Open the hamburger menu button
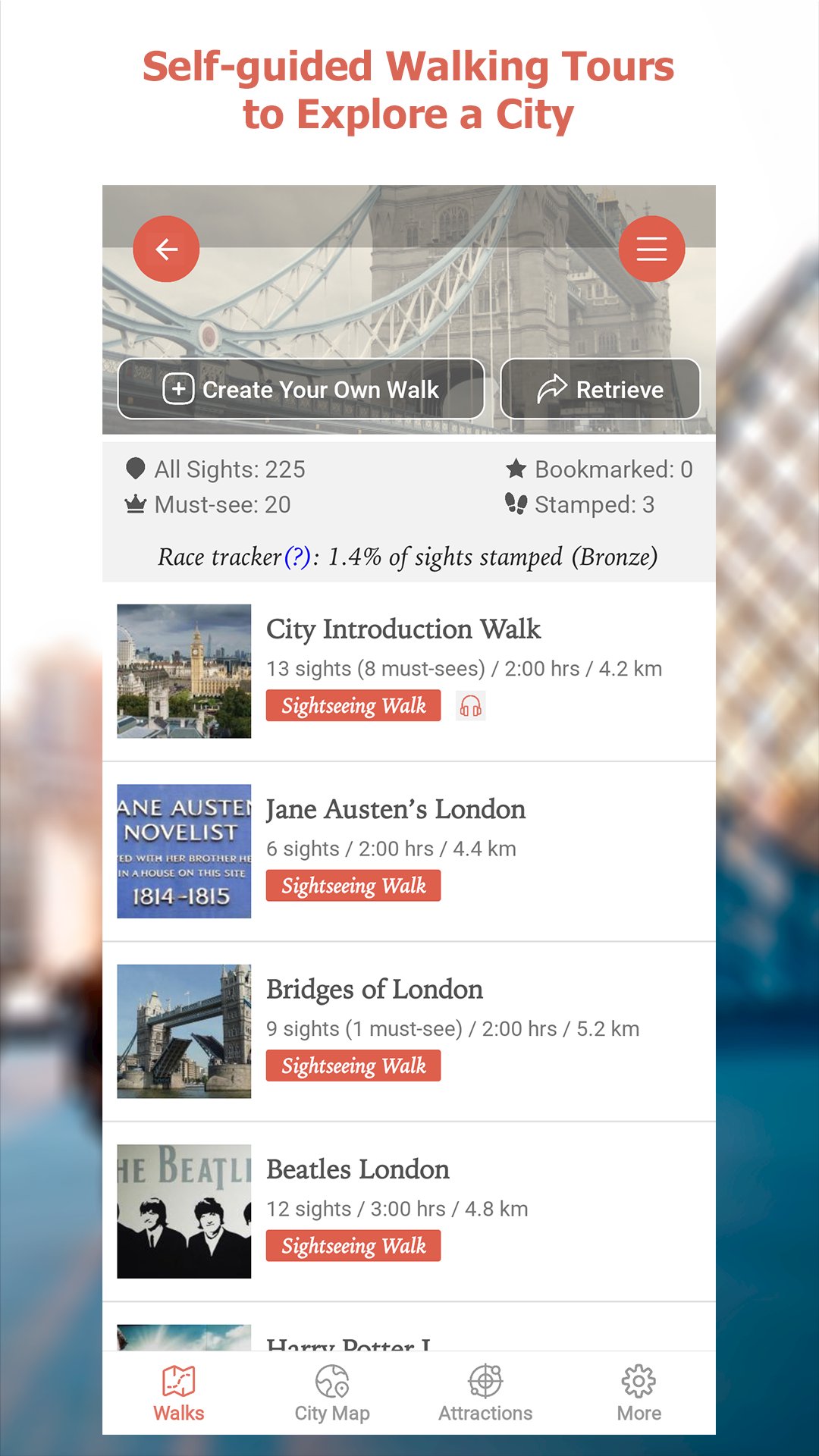Image resolution: width=819 pixels, height=1456 pixels. coord(651,249)
